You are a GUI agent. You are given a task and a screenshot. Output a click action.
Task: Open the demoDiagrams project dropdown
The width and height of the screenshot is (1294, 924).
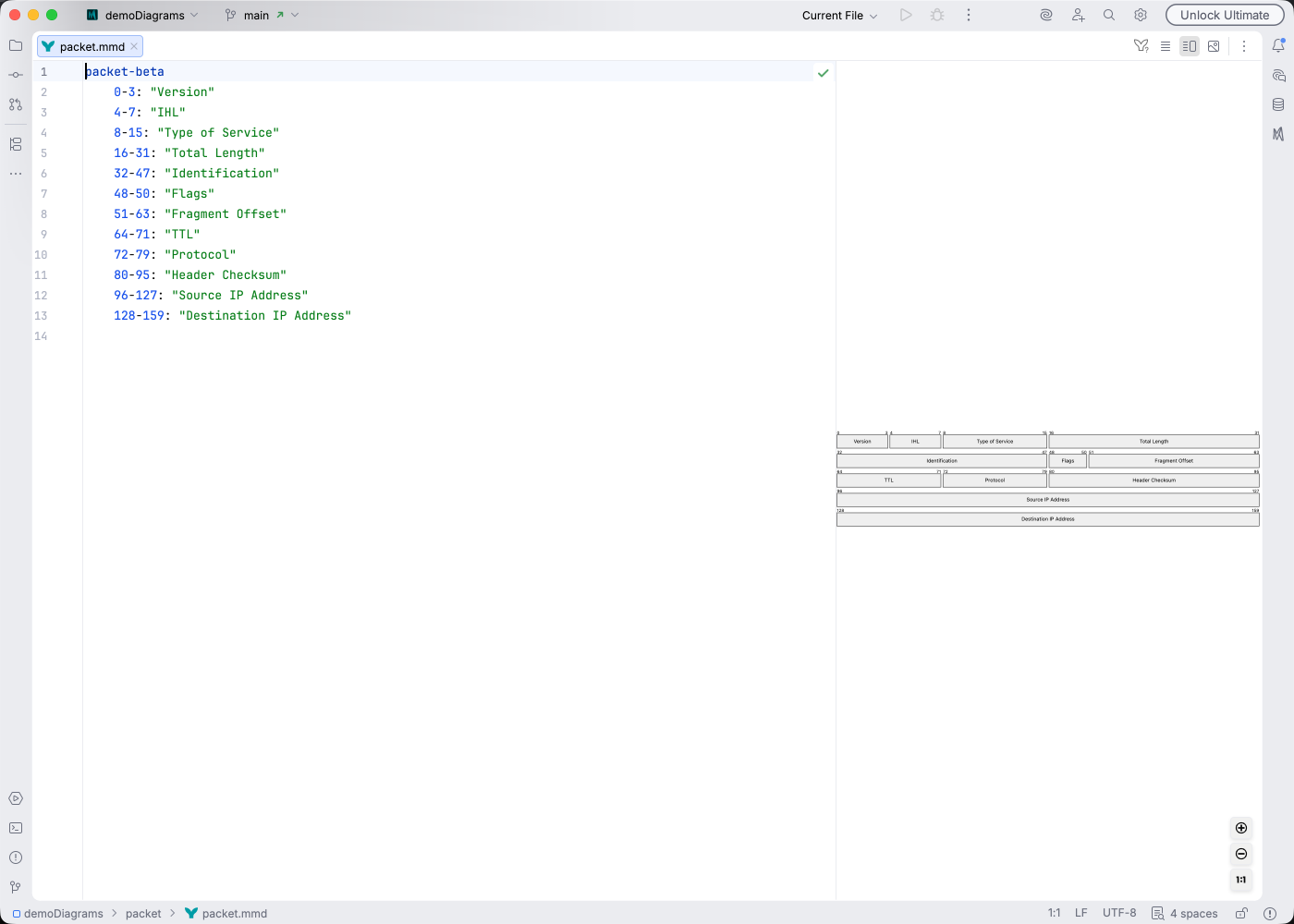tap(143, 15)
